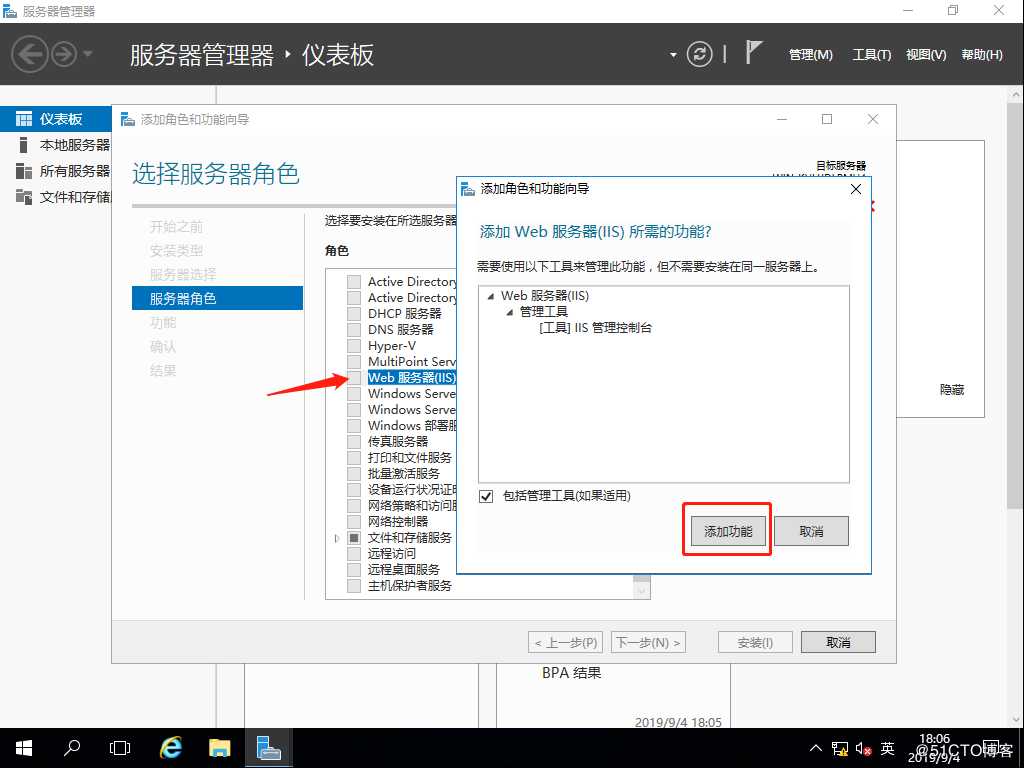Open the notifications flag icon
Viewport: 1024px width, 768px height.
[x=753, y=52]
